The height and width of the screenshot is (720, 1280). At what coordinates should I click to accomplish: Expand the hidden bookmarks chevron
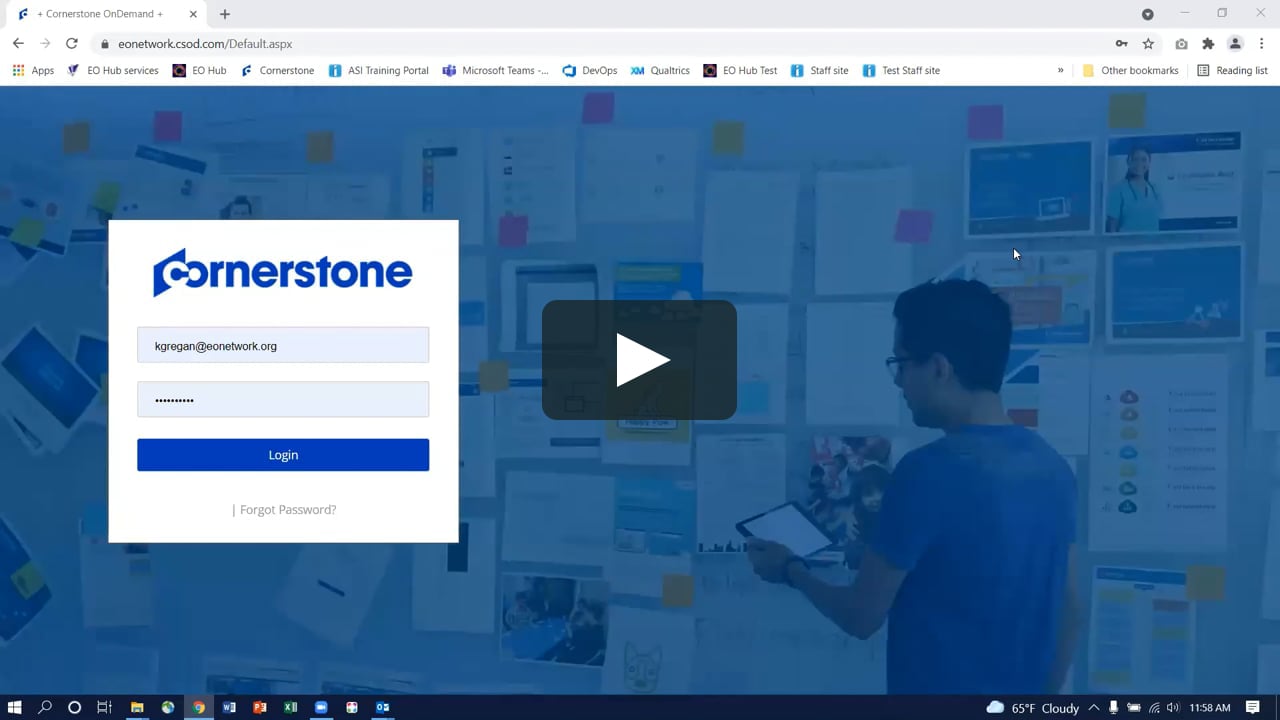(1060, 71)
